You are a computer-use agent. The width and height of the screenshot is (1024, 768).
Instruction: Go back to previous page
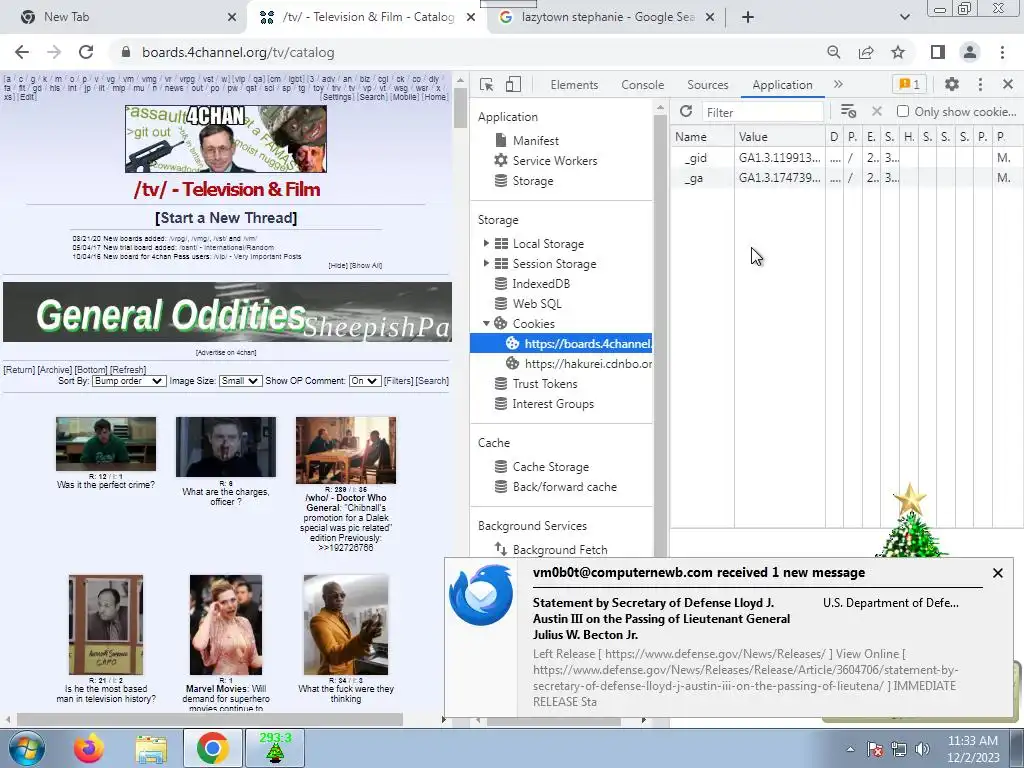pyautogui.click(x=22, y=52)
